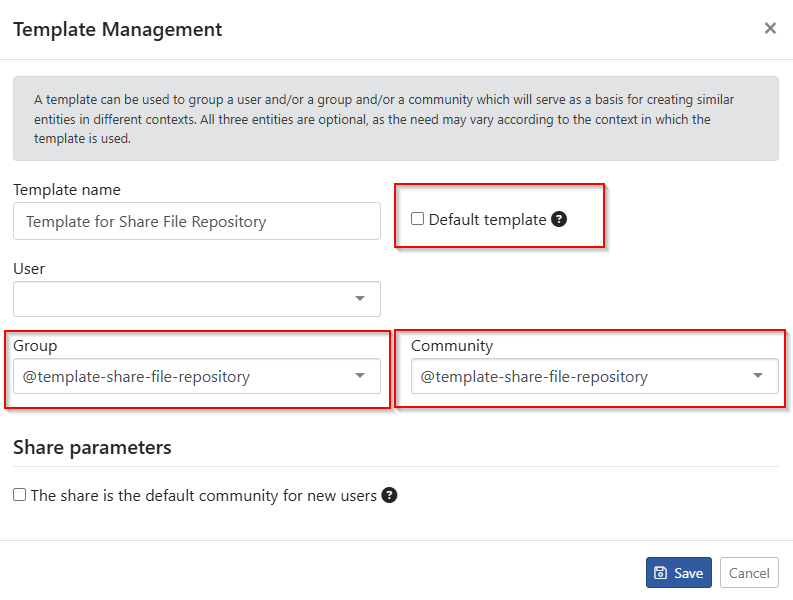Open the User dropdown
The image size is (793, 600).
pos(197,299)
